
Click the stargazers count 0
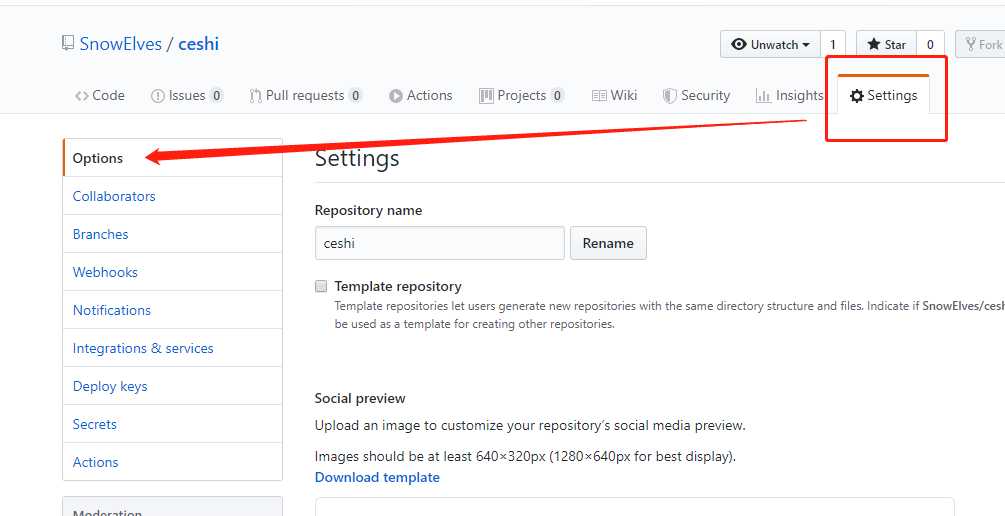click(930, 44)
